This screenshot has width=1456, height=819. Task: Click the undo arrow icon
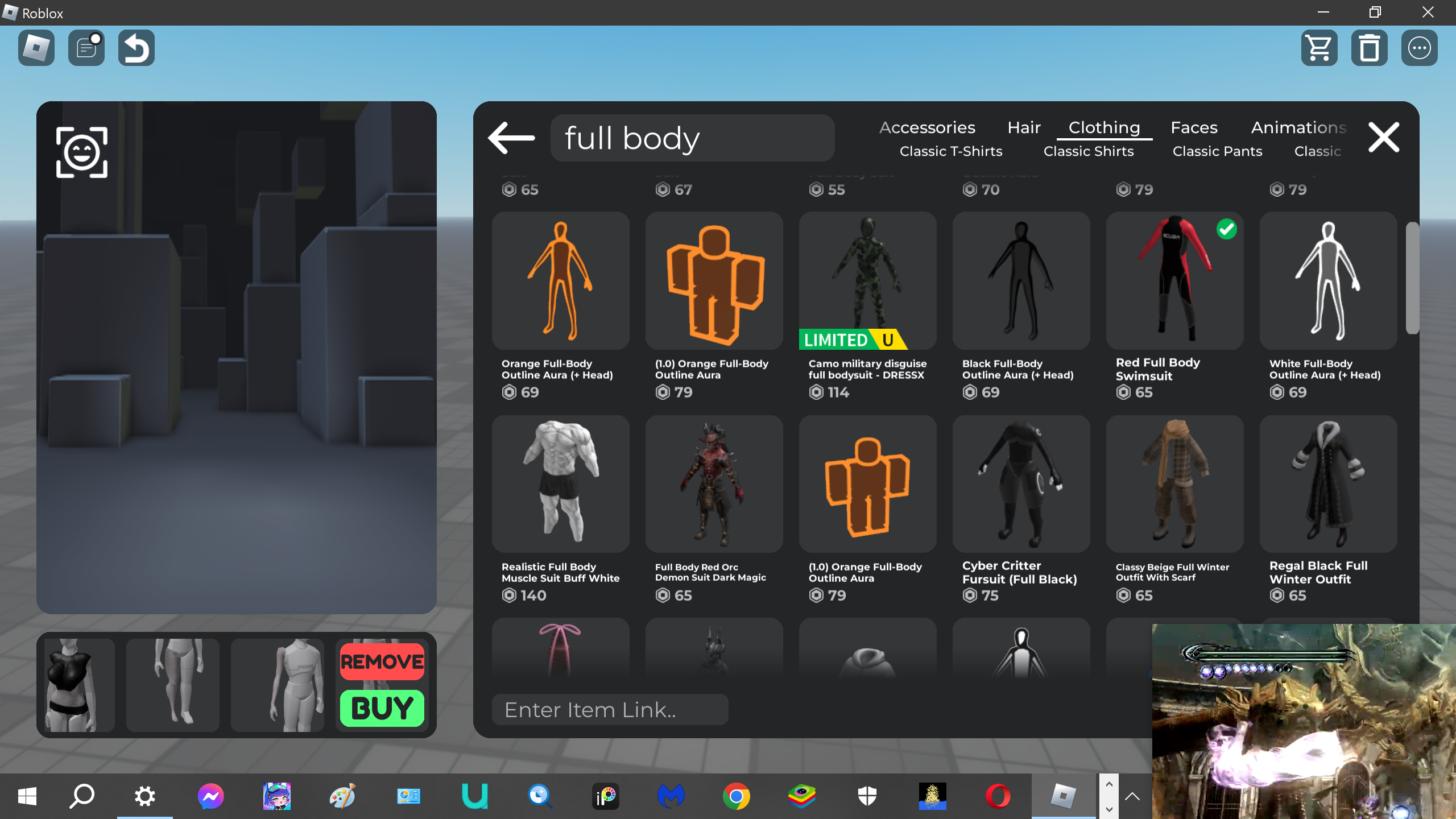136,48
